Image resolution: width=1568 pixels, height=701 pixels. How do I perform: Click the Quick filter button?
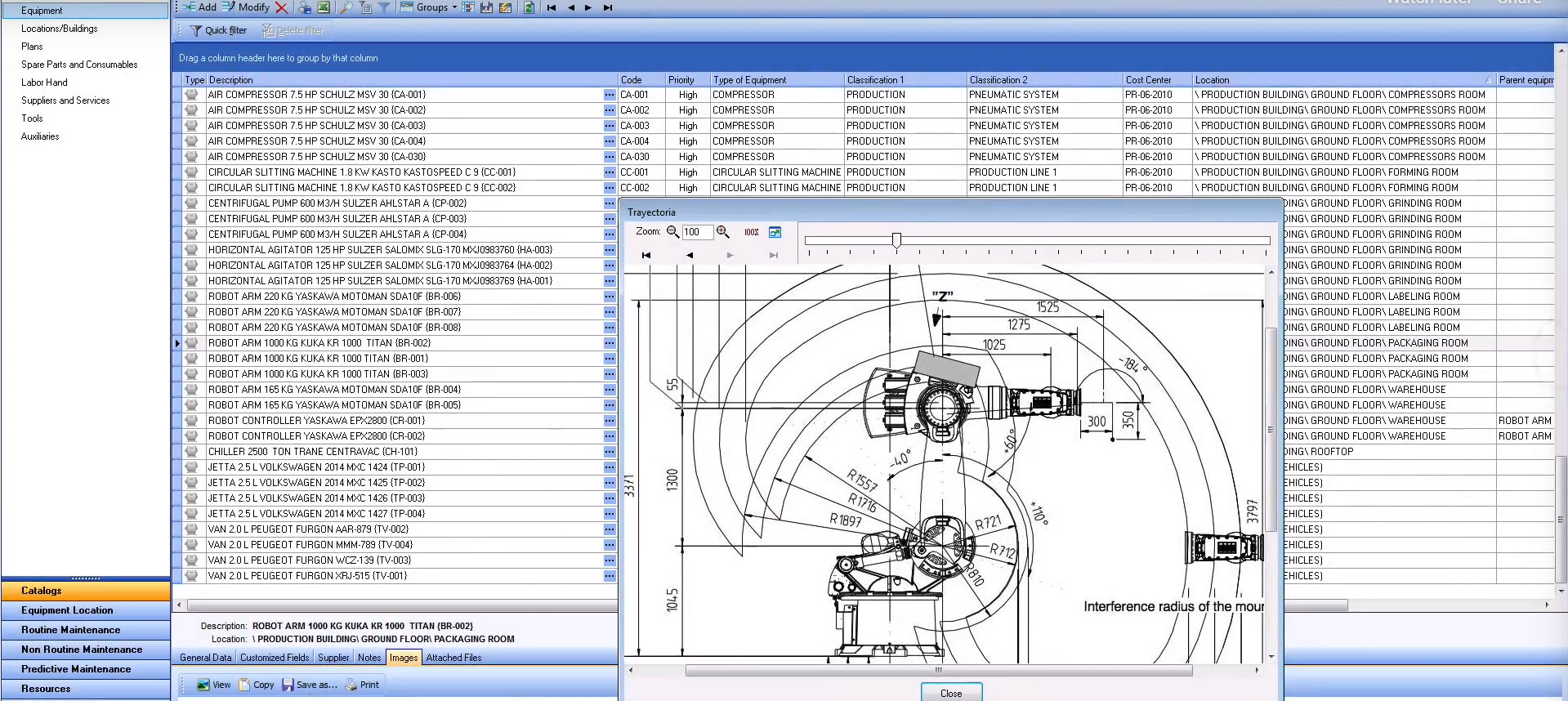tap(218, 30)
